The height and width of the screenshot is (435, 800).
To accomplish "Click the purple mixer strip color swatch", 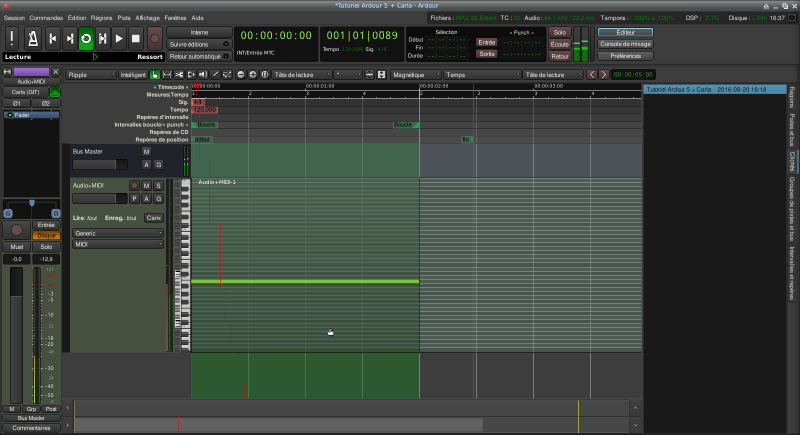I will point(32,72).
